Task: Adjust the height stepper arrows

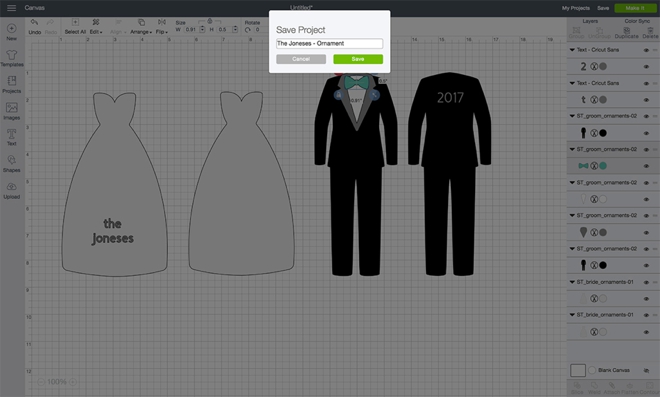Action: click(235, 29)
